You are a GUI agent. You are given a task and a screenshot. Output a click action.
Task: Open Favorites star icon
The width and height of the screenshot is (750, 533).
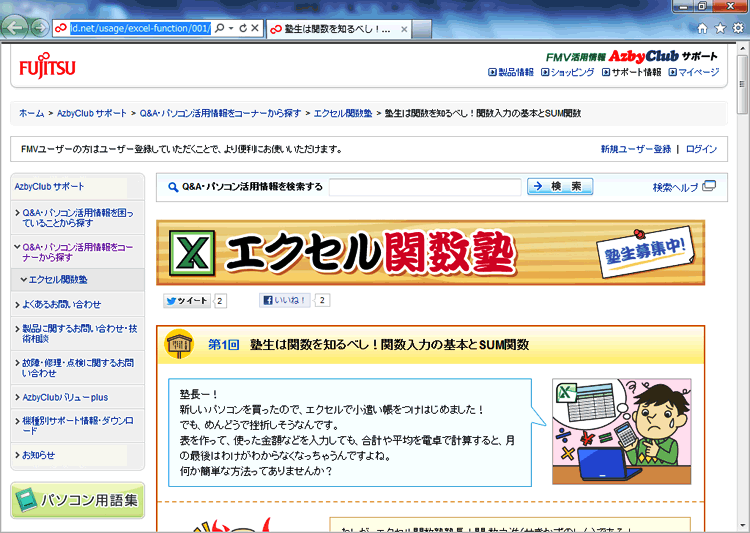click(x=720, y=28)
